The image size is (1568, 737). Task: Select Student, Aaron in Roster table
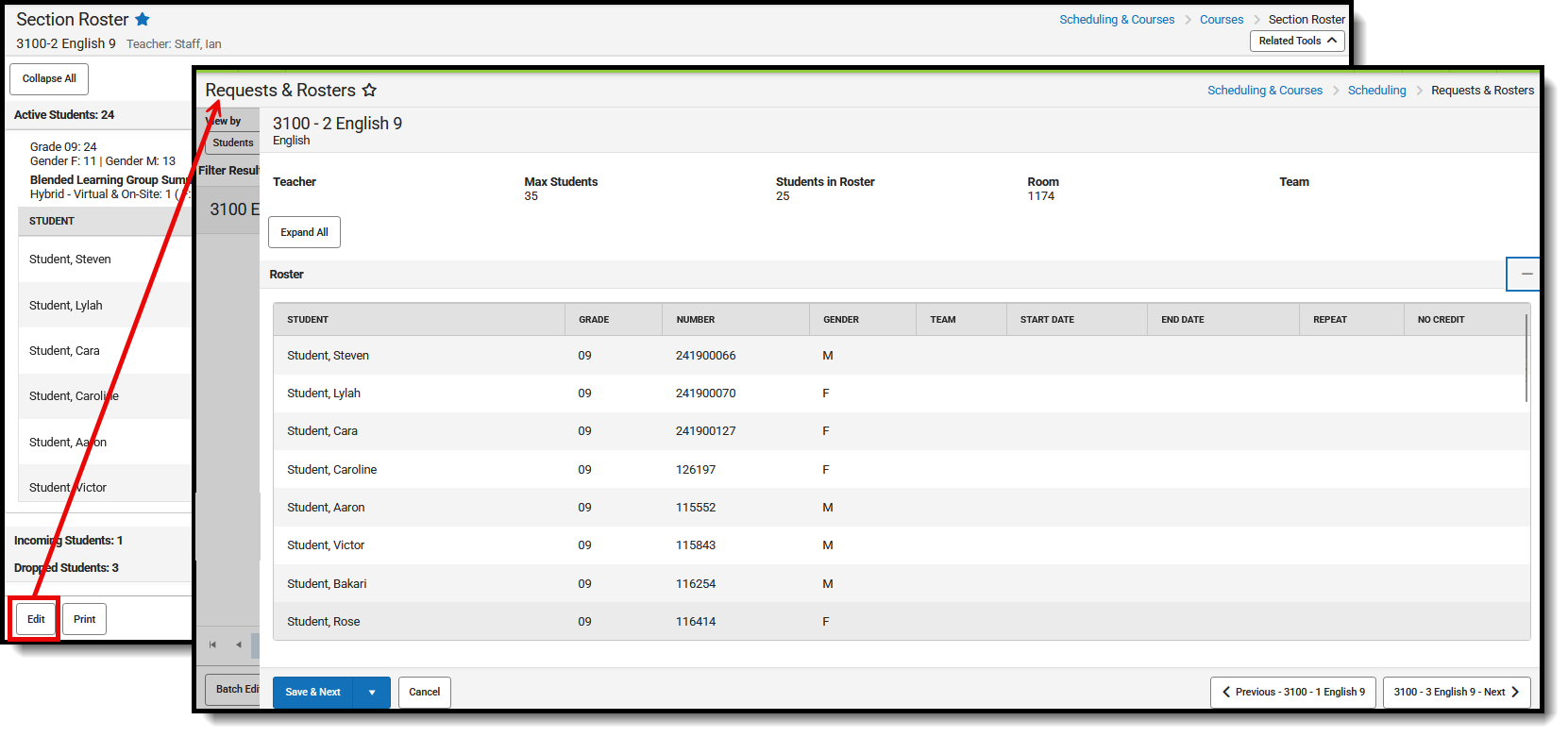[326, 508]
